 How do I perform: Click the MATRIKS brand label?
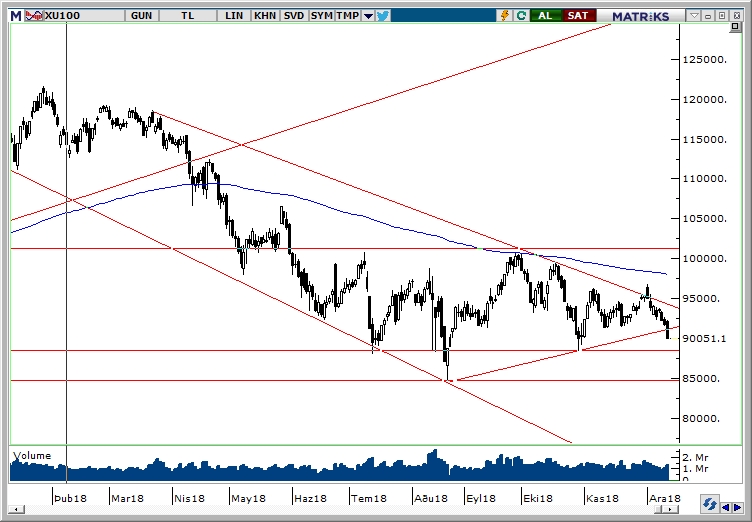click(640, 16)
